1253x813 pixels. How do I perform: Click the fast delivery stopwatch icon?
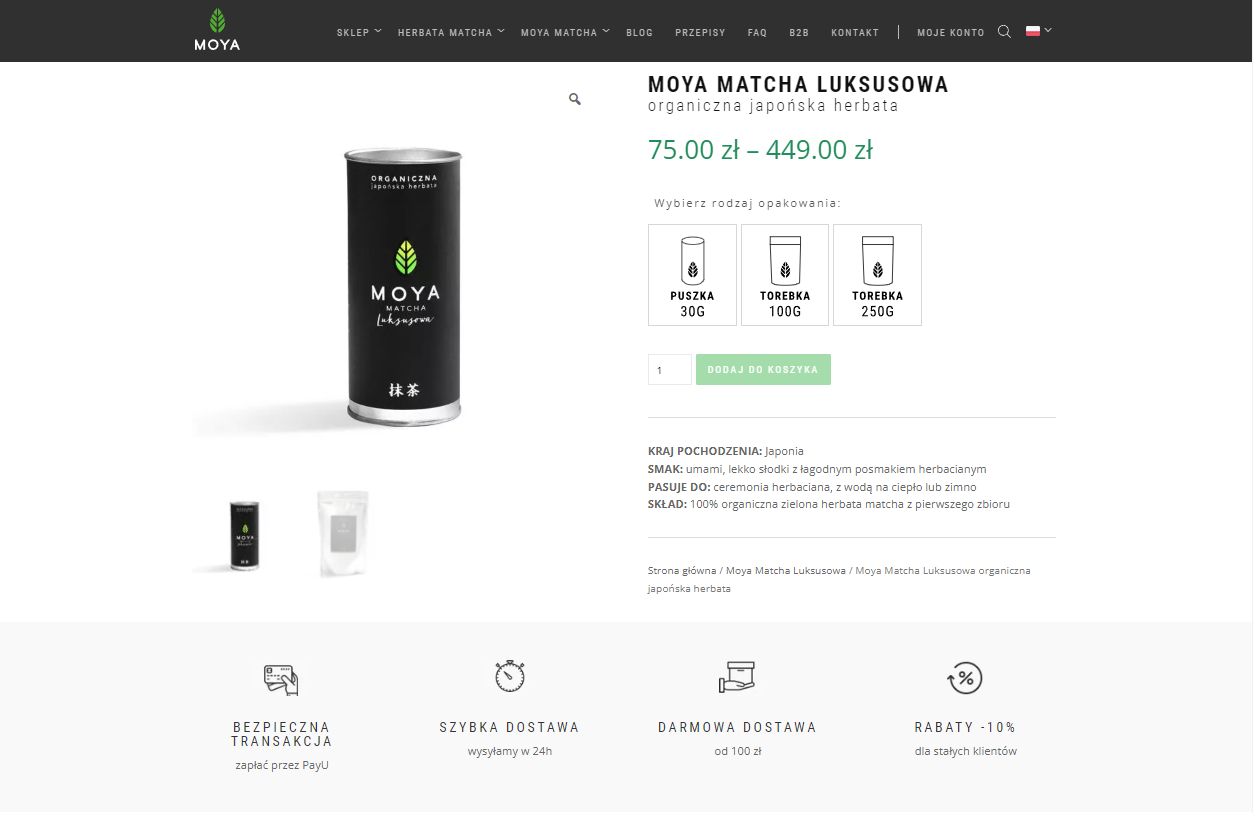click(x=510, y=675)
